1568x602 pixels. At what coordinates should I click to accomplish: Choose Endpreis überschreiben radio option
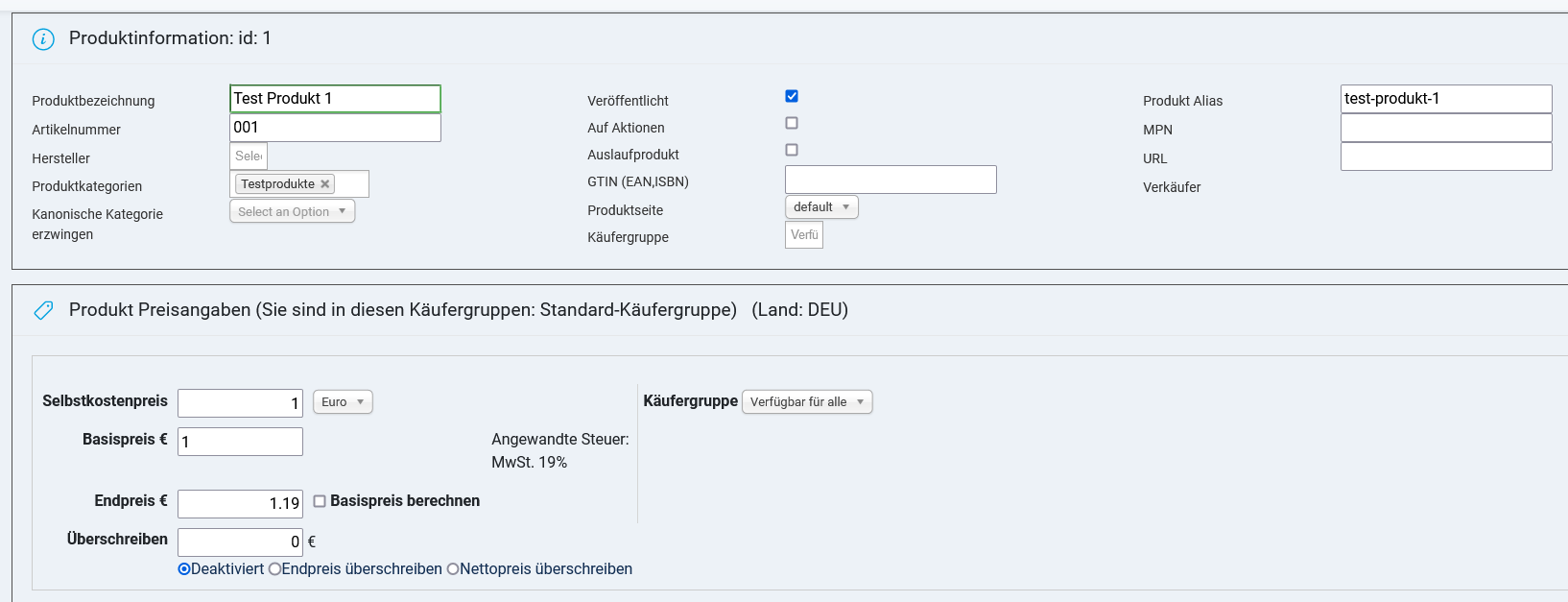point(274,569)
